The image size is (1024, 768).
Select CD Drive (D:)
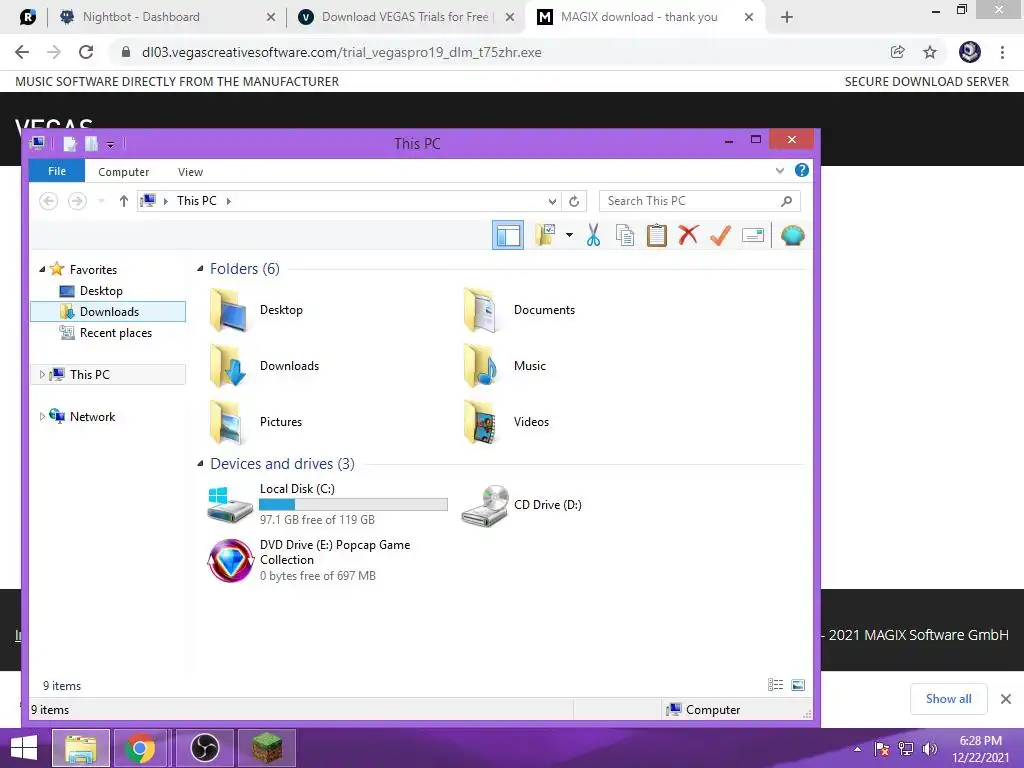tap(522, 505)
